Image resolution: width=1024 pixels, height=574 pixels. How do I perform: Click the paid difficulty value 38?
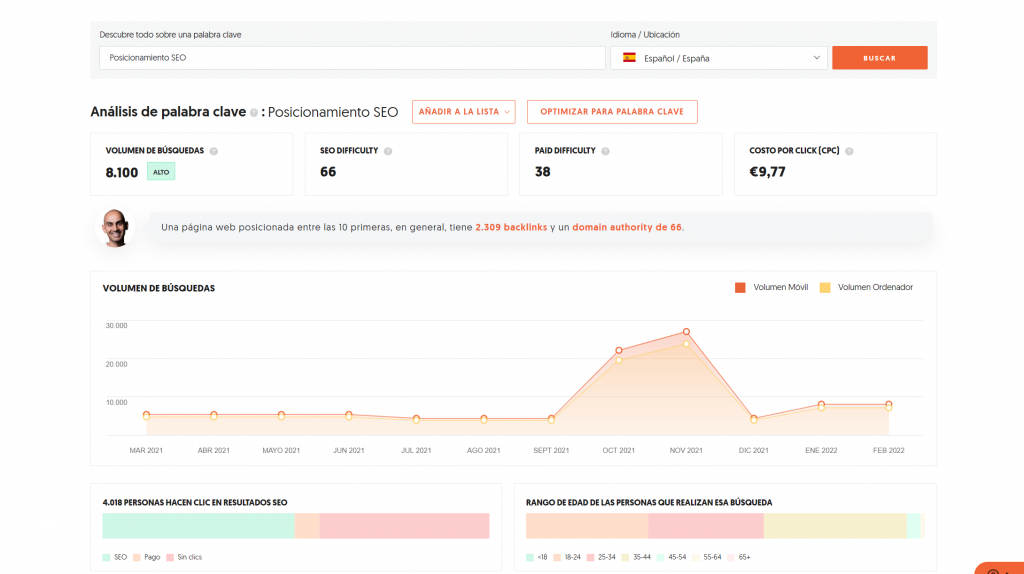(542, 172)
